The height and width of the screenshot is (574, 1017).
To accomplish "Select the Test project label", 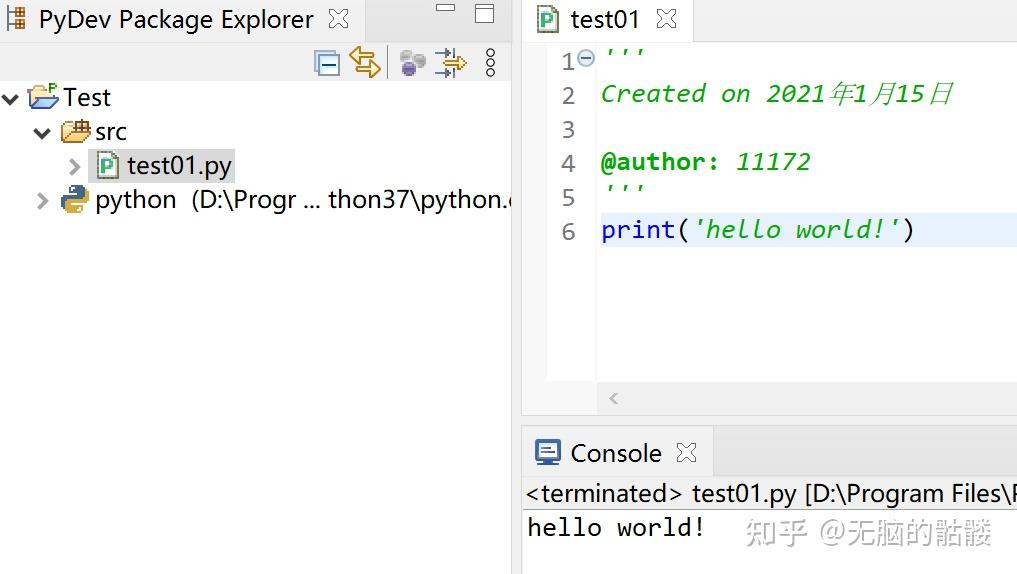I will tap(87, 97).
